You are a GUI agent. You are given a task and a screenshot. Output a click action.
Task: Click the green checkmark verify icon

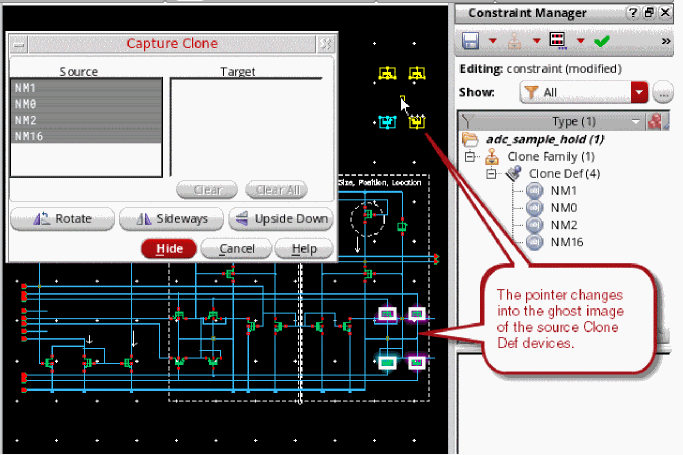(601, 41)
